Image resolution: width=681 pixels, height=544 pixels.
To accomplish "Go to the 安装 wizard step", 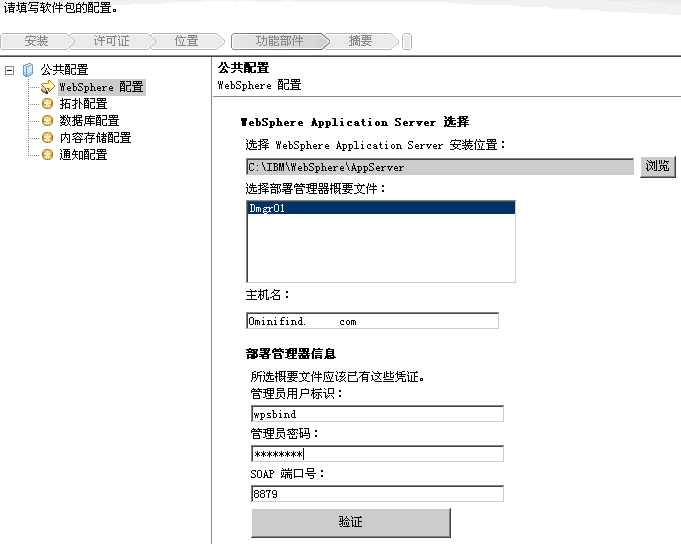I will tap(36, 41).
